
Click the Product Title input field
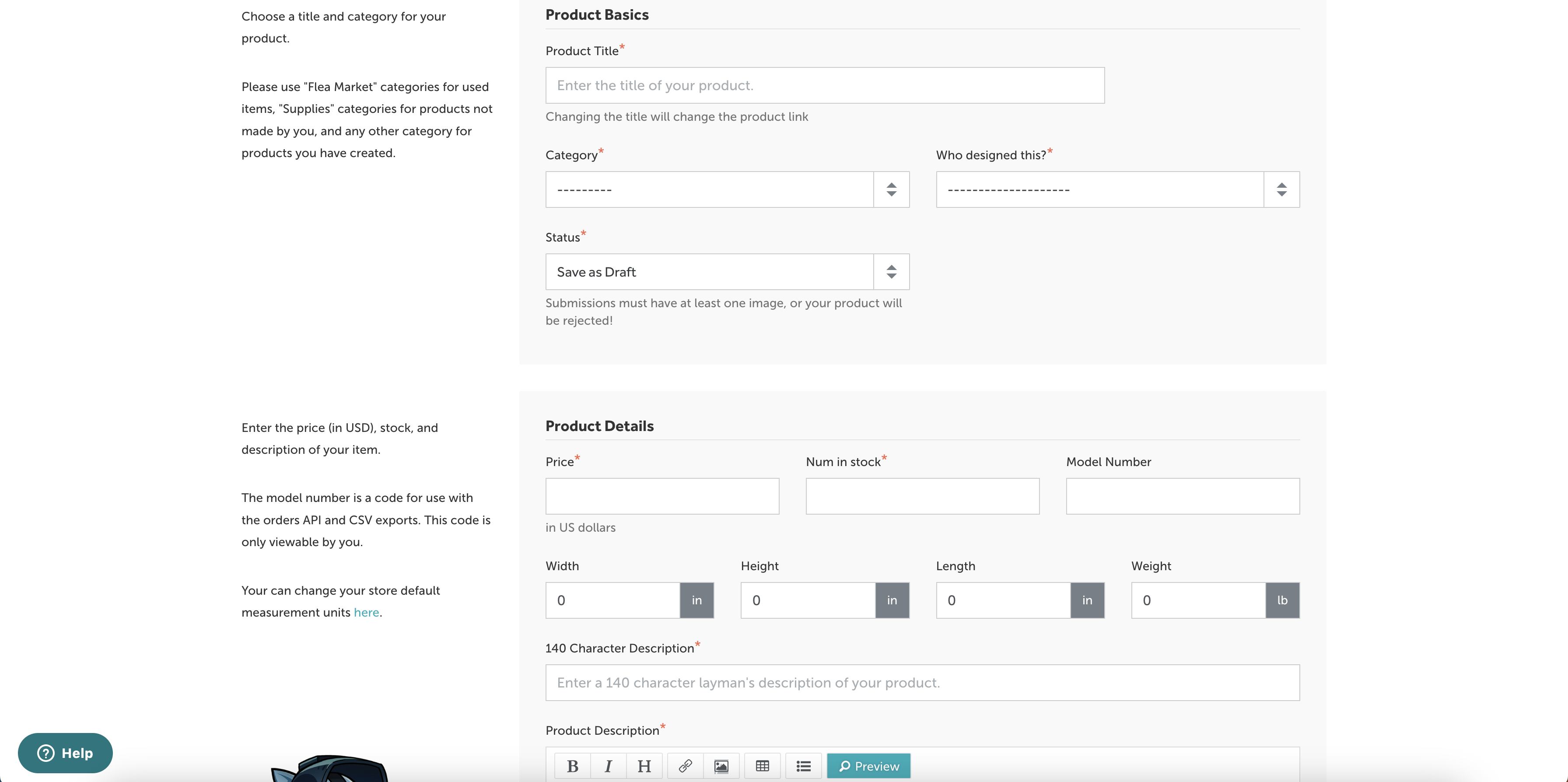coord(824,85)
